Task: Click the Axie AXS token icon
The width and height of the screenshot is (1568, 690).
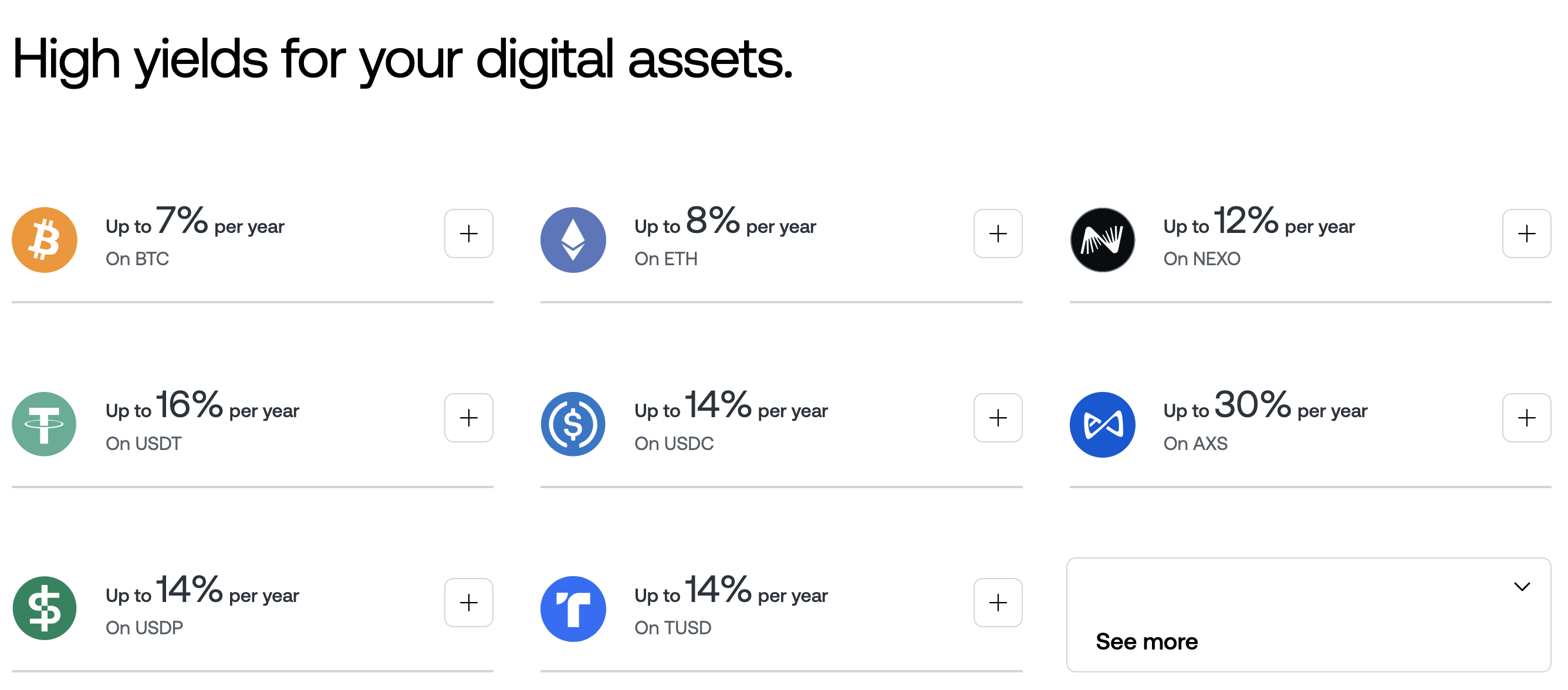Action: pyautogui.click(x=1101, y=424)
